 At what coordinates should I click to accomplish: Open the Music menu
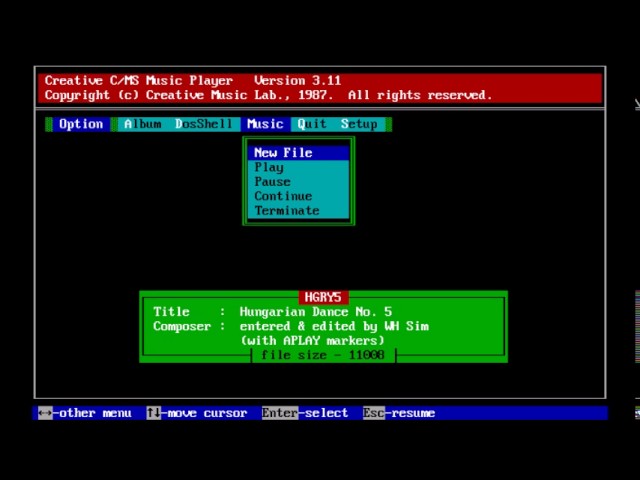coord(265,124)
